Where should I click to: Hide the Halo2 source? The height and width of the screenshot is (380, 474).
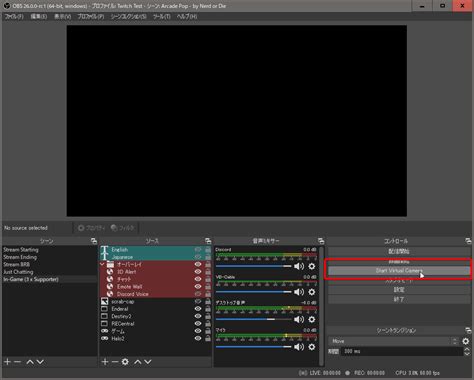[198, 338]
